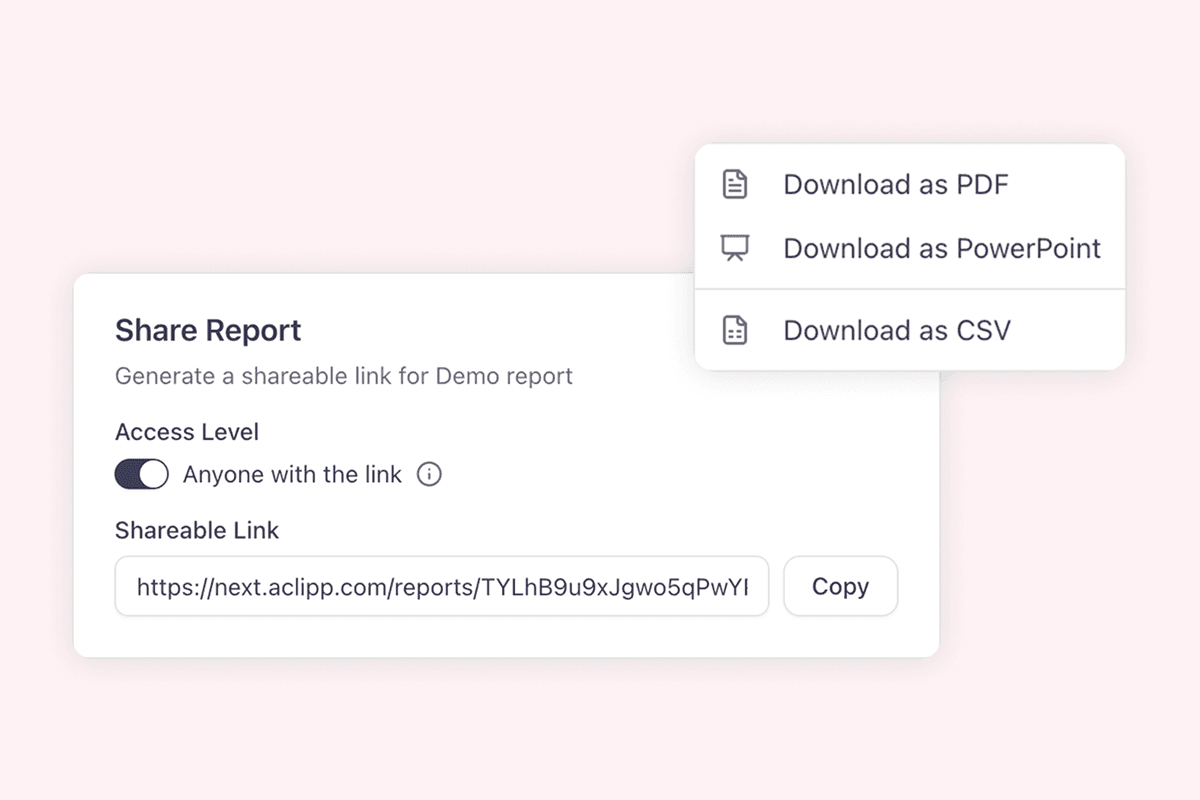Pick Download as CSV from the menu

click(x=899, y=330)
